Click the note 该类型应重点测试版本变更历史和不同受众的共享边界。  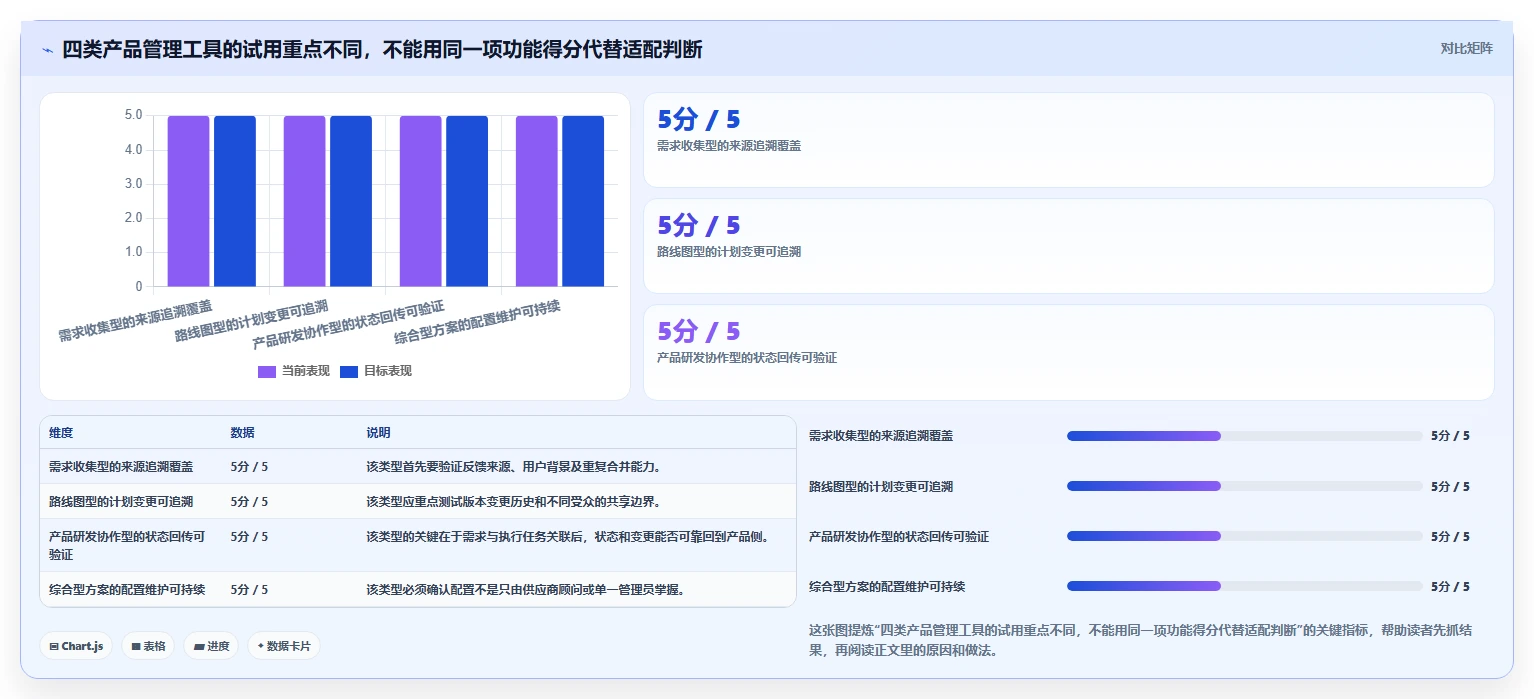514,502
